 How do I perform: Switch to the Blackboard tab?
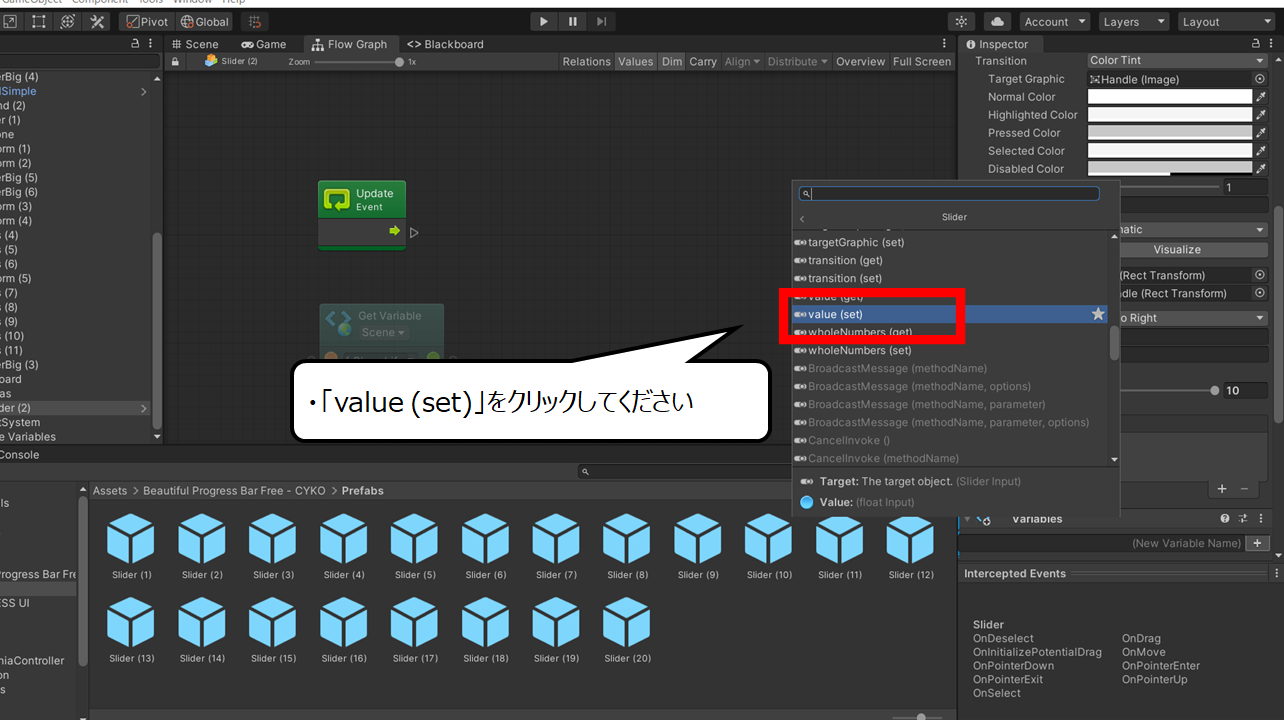pos(445,44)
